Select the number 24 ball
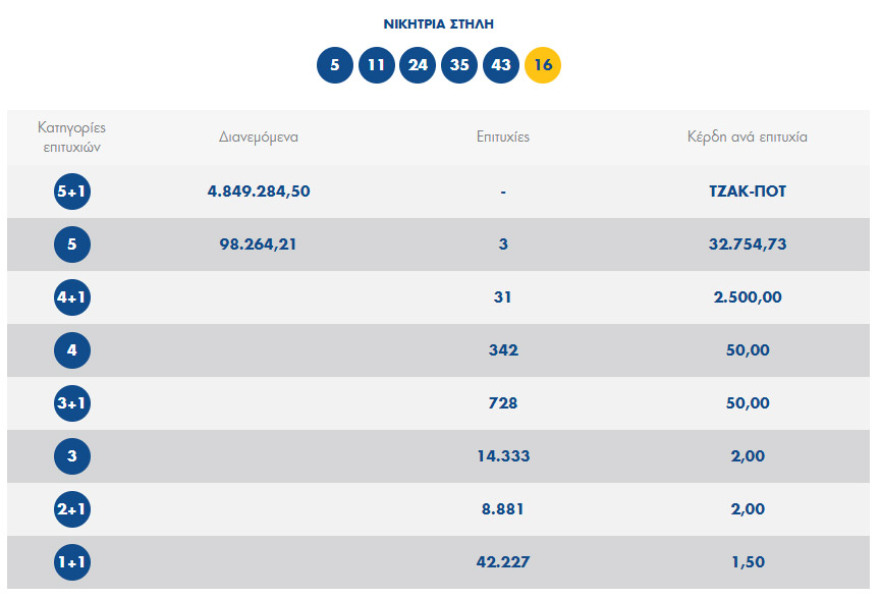The image size is (880, 599). tap(418, 66)
